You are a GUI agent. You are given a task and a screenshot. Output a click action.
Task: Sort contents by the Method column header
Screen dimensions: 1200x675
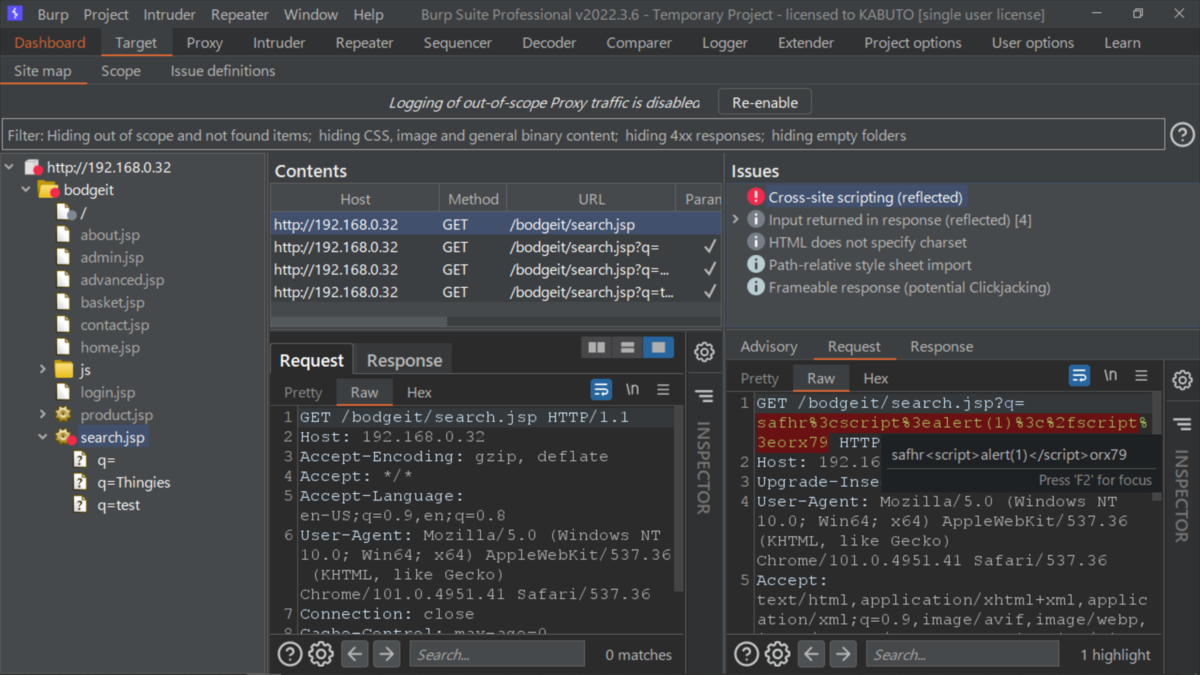click(473, 199)
